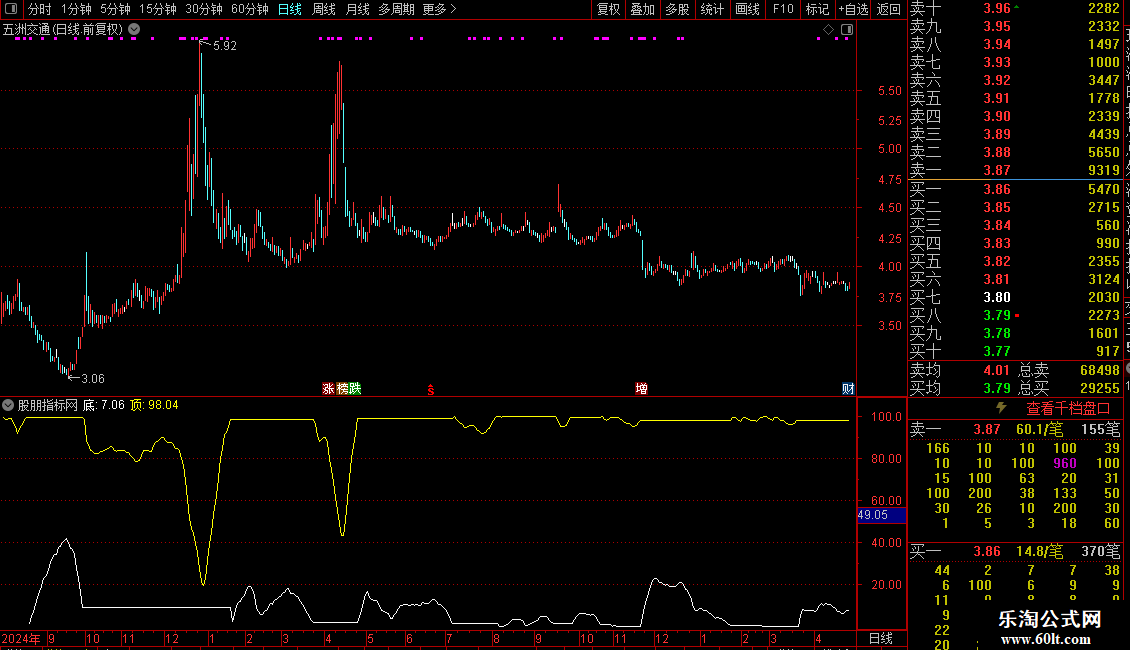1130x650 pixels.
Task: Click the 2024年 date axis label
Action: click(22, 638)
